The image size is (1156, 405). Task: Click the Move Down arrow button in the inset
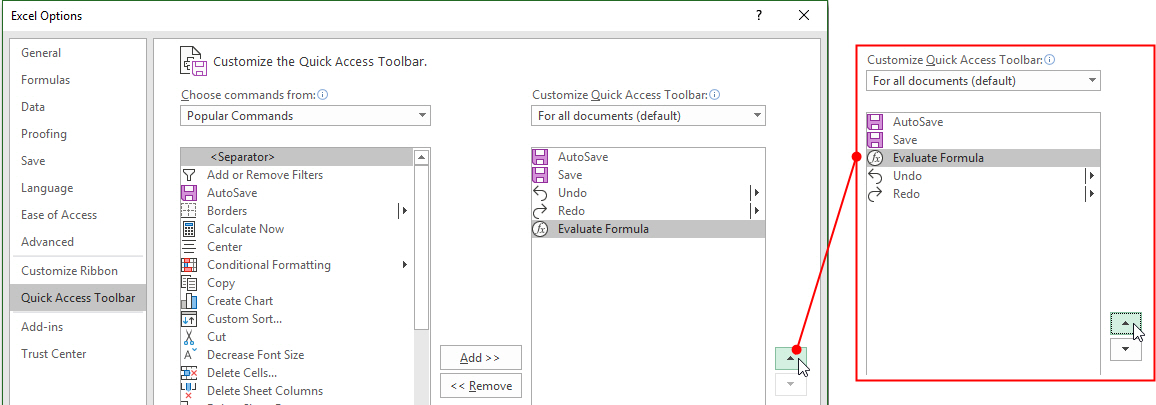(1125, 348)
